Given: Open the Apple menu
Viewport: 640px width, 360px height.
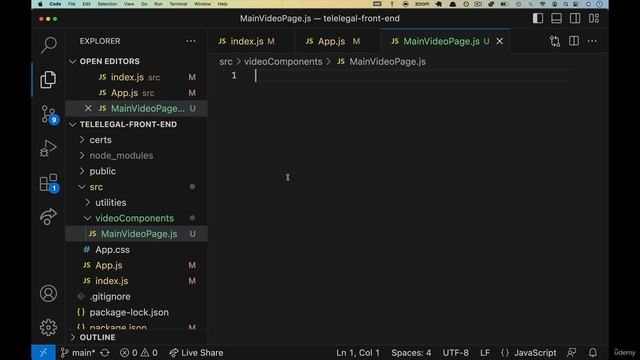Looking at the screenshot, I should coord(40,4).
